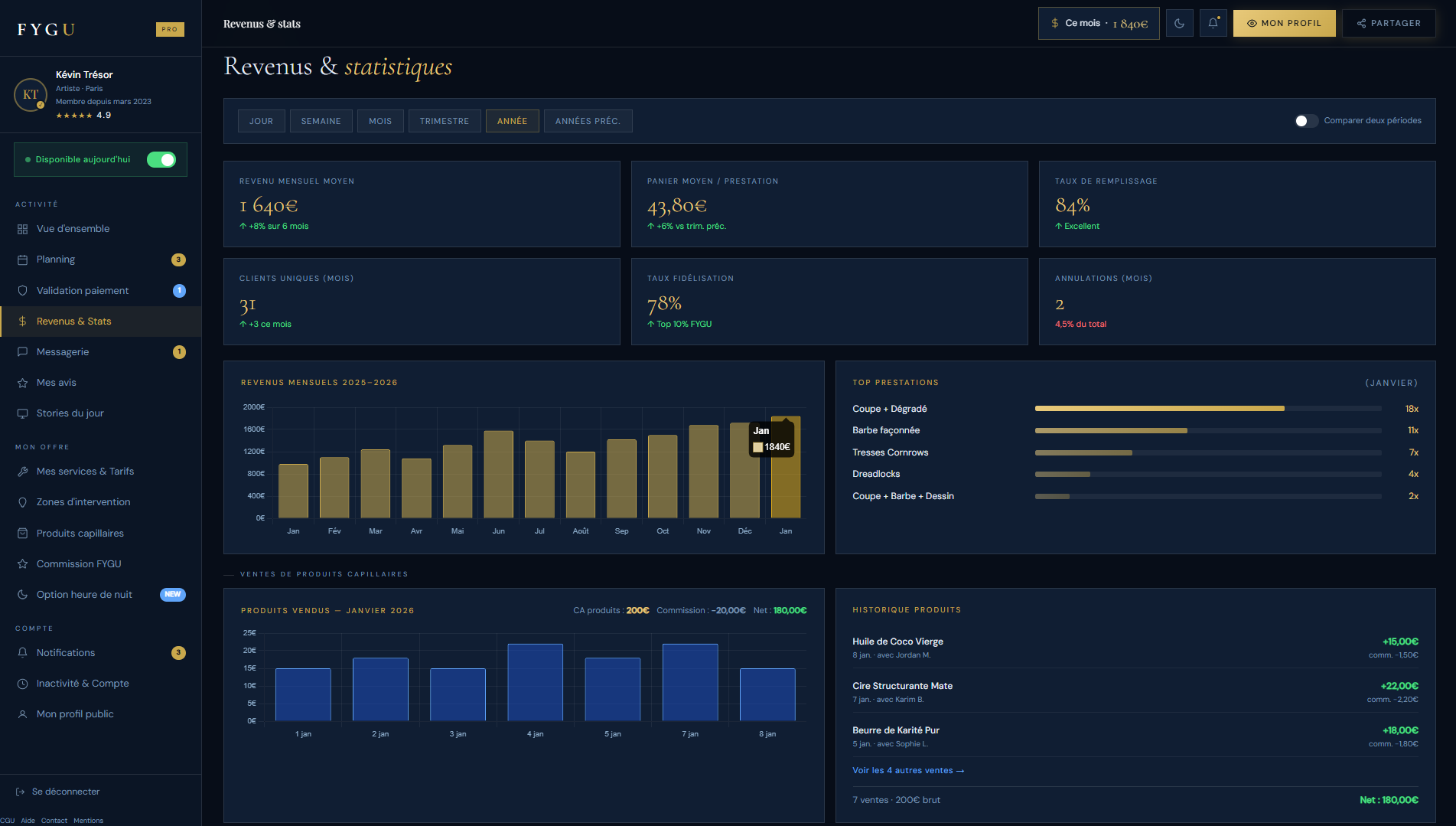Open Option heure de nuit menu item
1456x826 pixels.
tap(100, 595)
